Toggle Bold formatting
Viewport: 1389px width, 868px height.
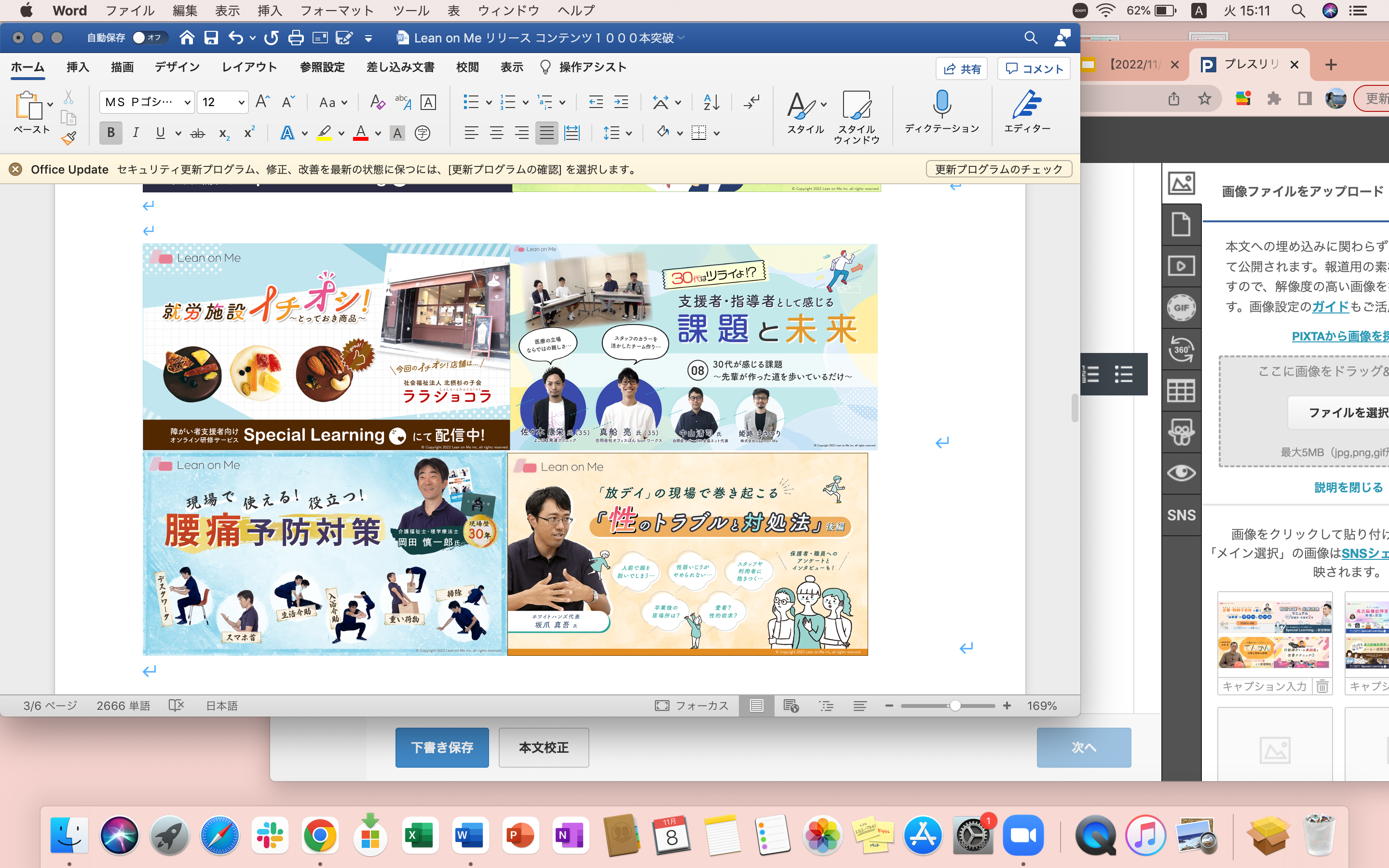click(111, 133)
